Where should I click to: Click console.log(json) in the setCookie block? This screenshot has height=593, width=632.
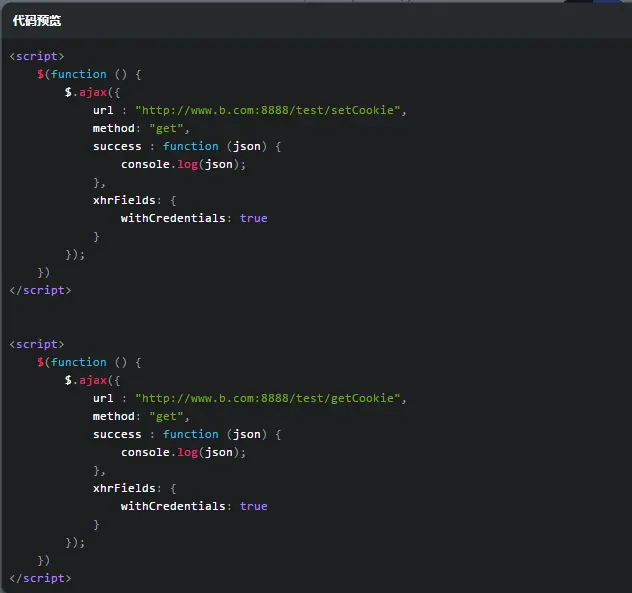(x=183, y=164)
